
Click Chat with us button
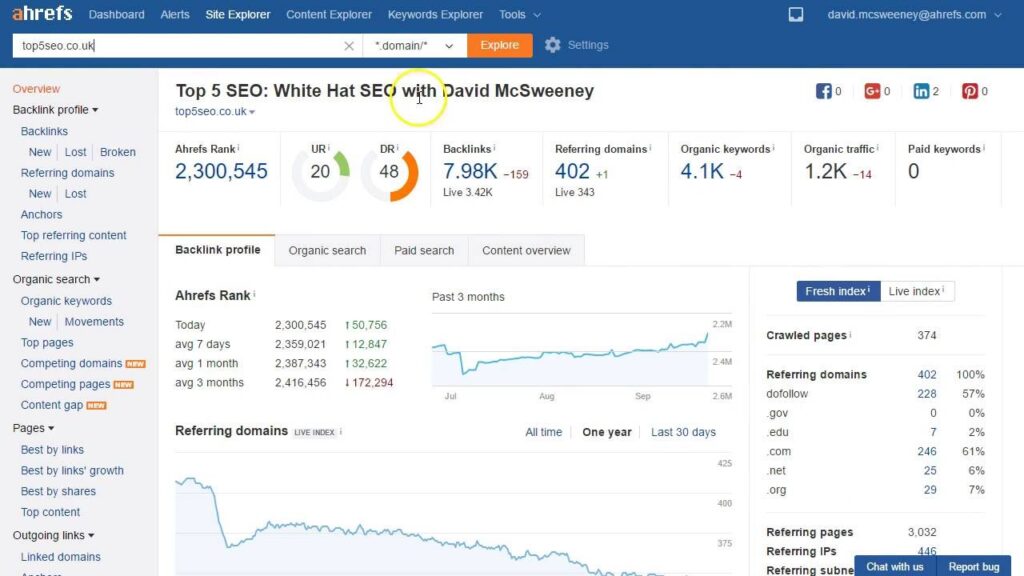pos(895,566)
